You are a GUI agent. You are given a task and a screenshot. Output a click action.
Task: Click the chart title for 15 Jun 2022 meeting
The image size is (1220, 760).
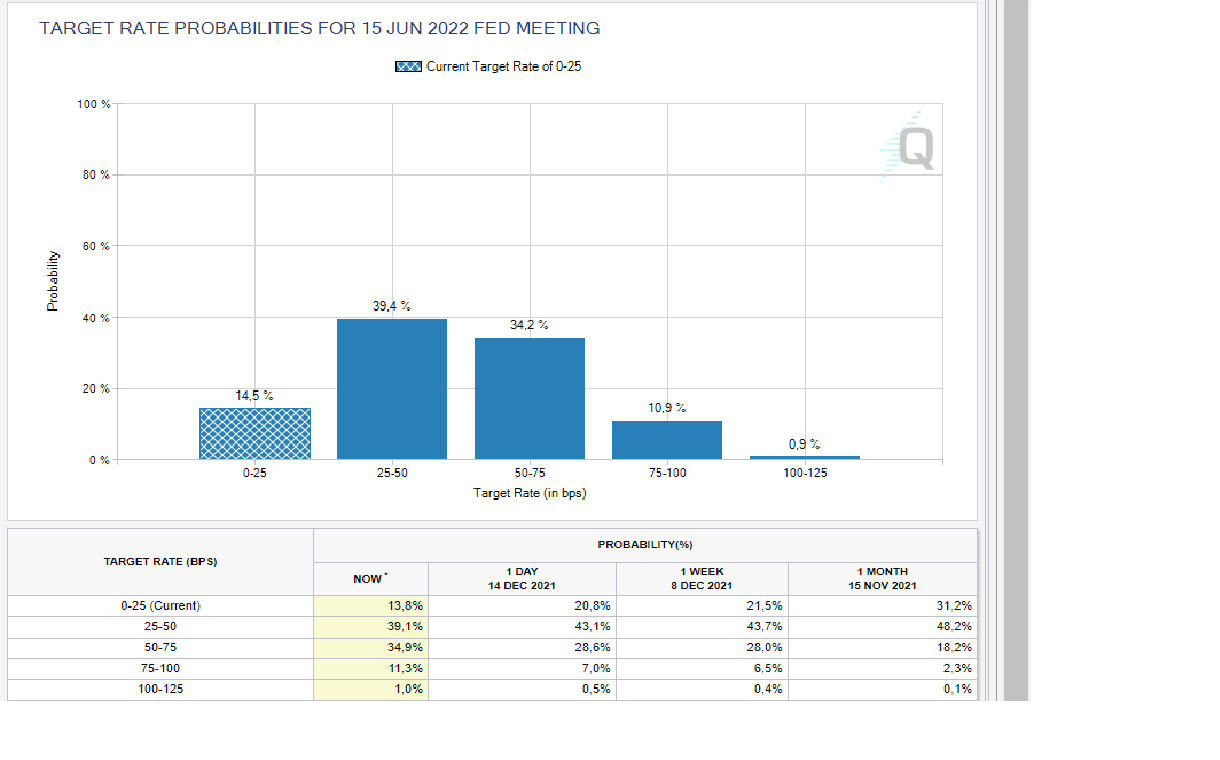click(x=320, y=29)
